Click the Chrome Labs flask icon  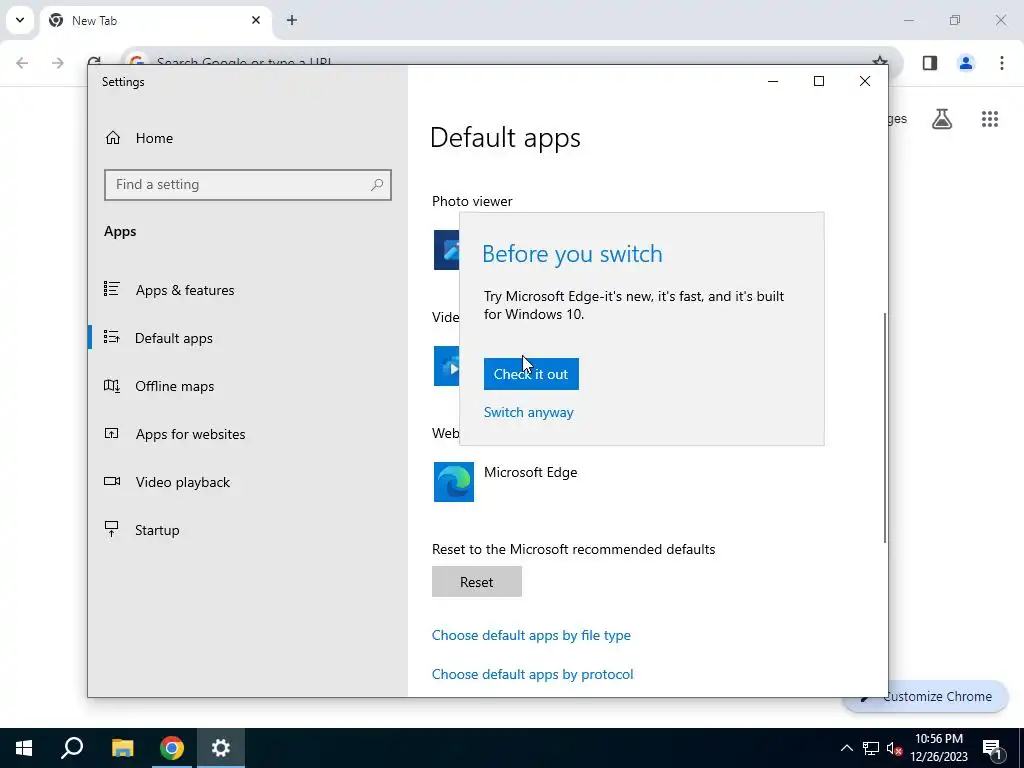(942, 119)
